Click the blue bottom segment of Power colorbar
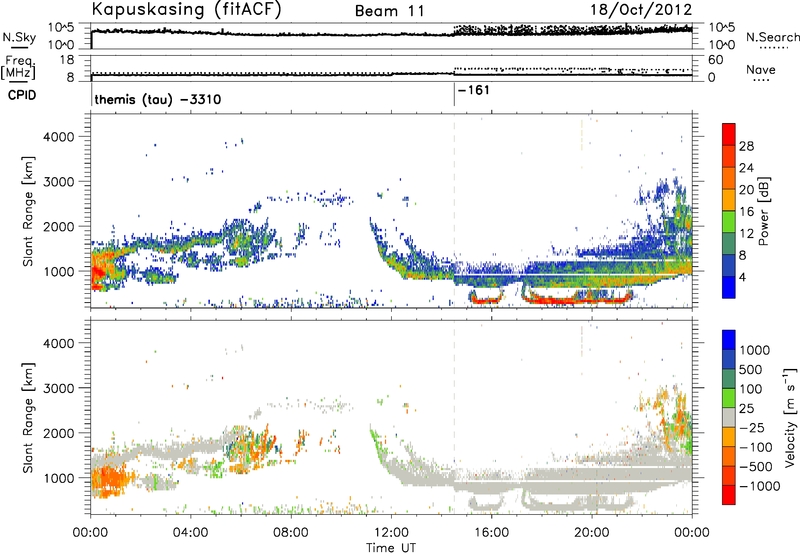 pyautogui.click(x=729, y=287)
